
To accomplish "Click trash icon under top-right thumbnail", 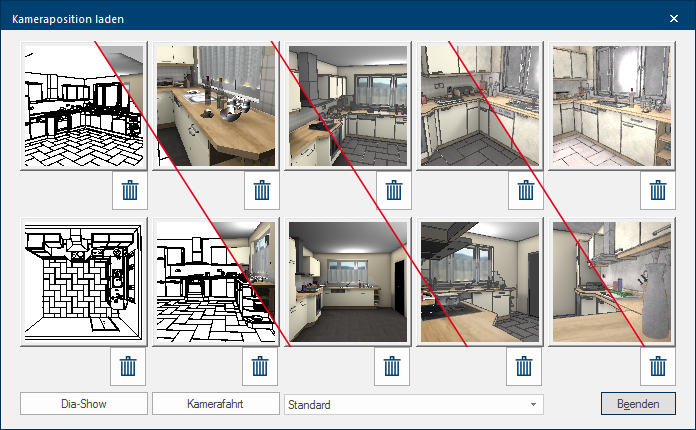I will point(657,190).
